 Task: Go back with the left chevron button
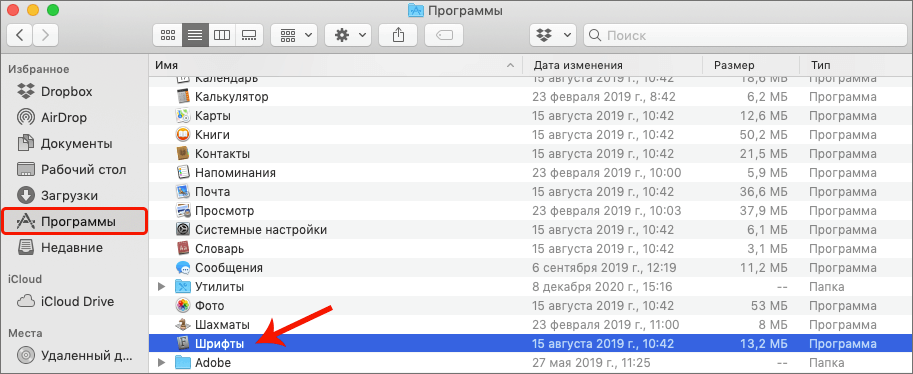point(20,35)
